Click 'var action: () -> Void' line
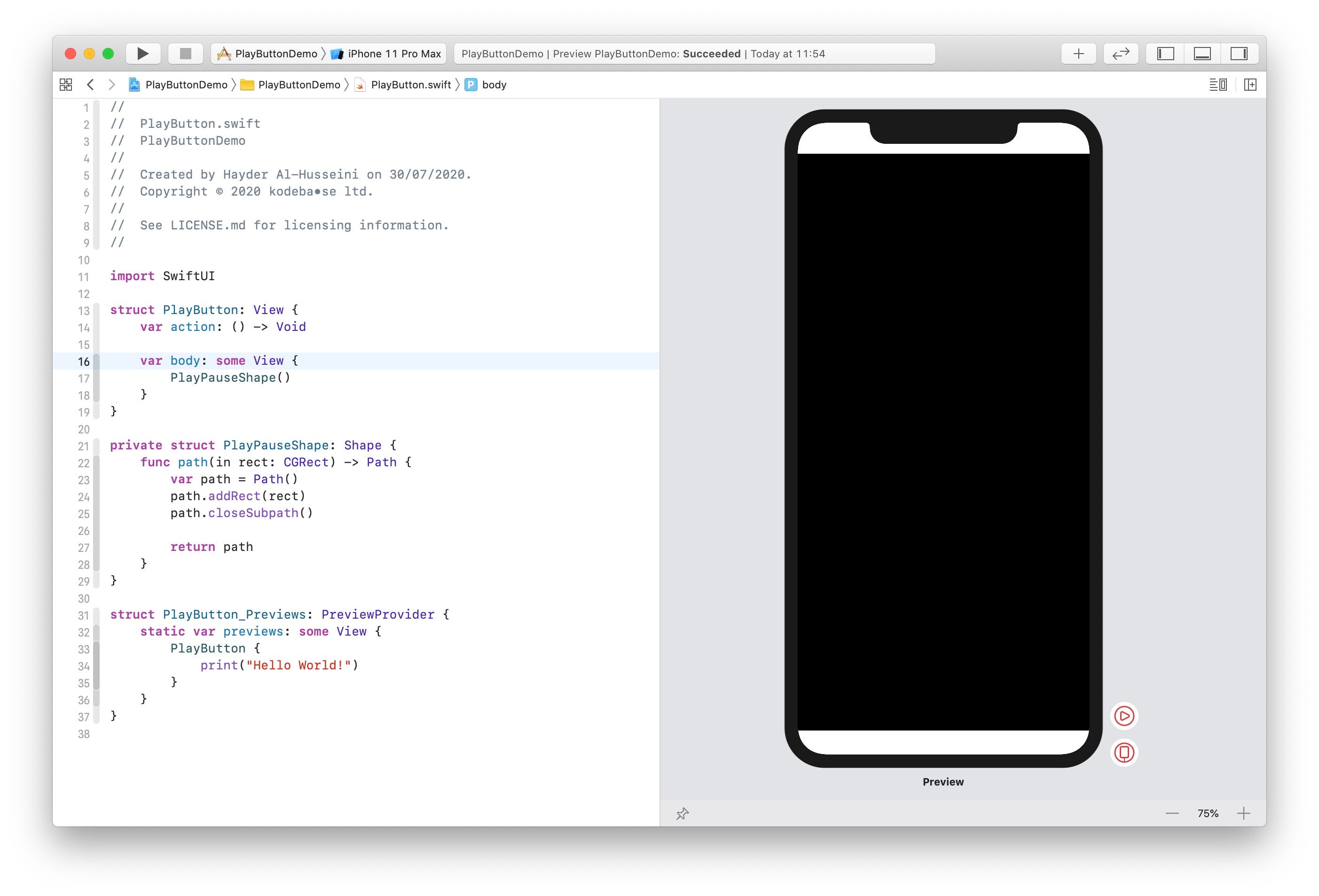 pos(223,327)
